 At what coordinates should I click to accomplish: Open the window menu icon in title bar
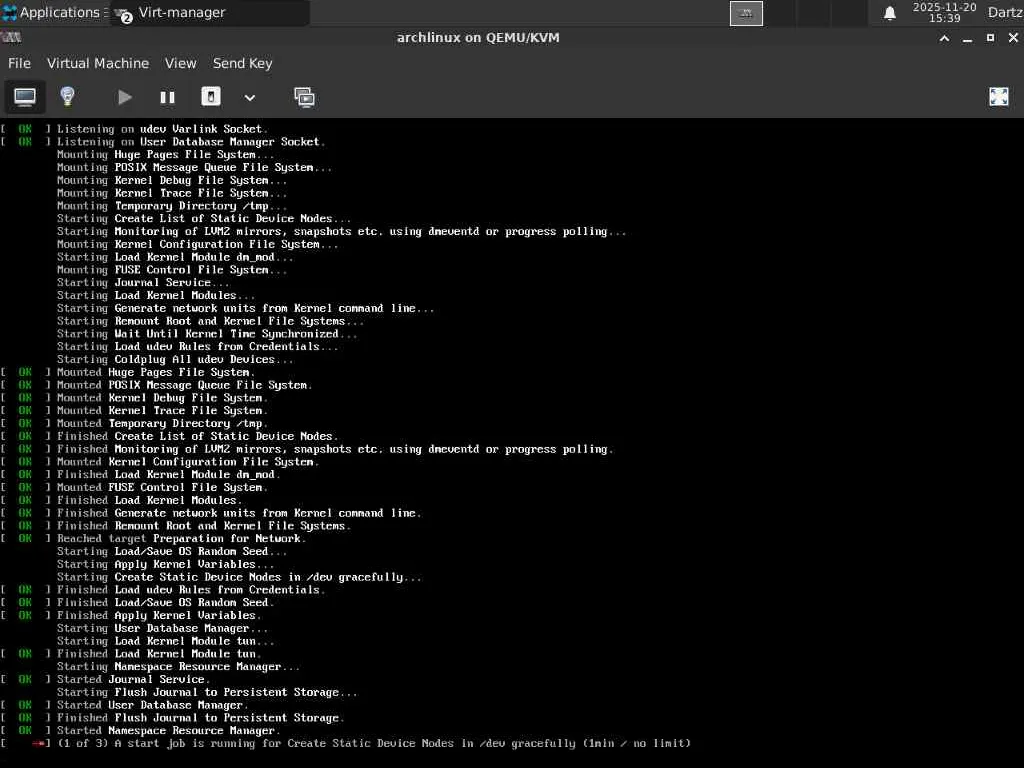[11, 37]
